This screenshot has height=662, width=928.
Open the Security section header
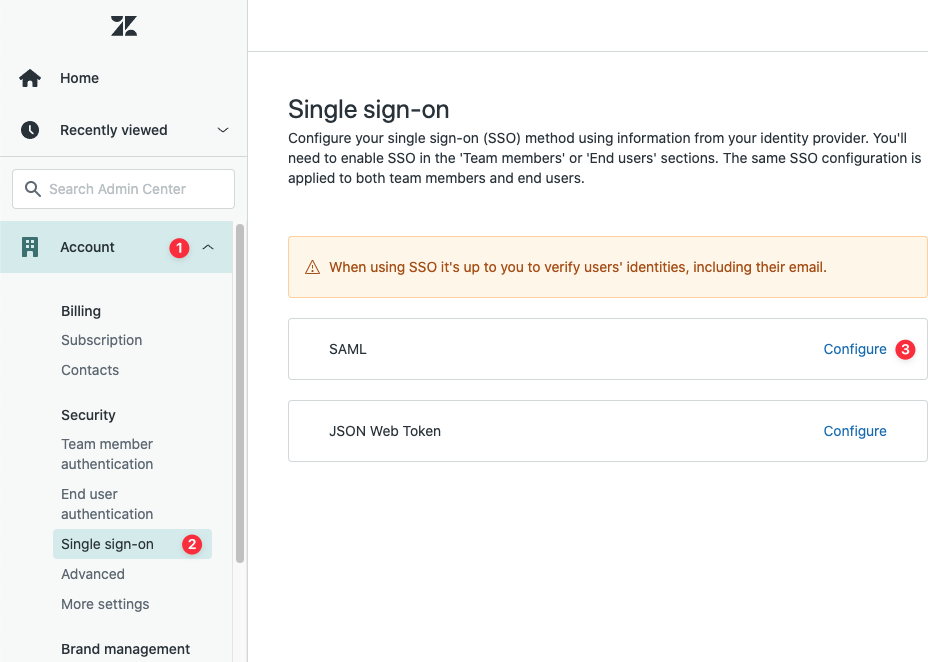[x=88, y=414]
